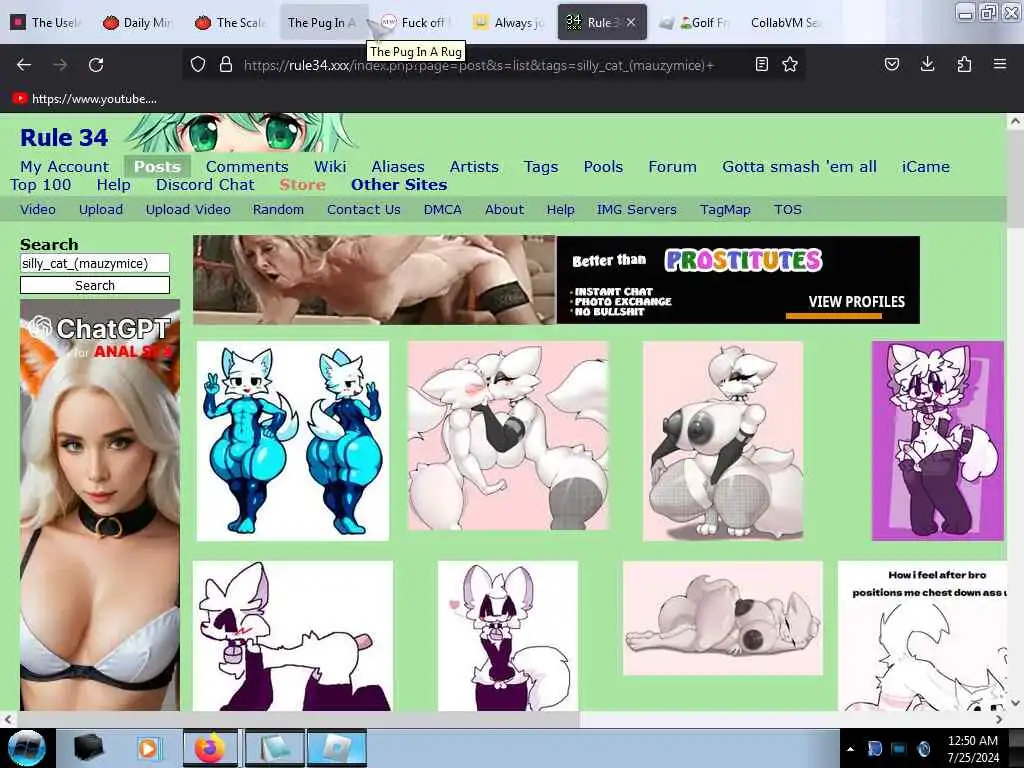Click the Rule 34 site logo
This screenshot has width=1024, height=768.
[x=64, y=137]
